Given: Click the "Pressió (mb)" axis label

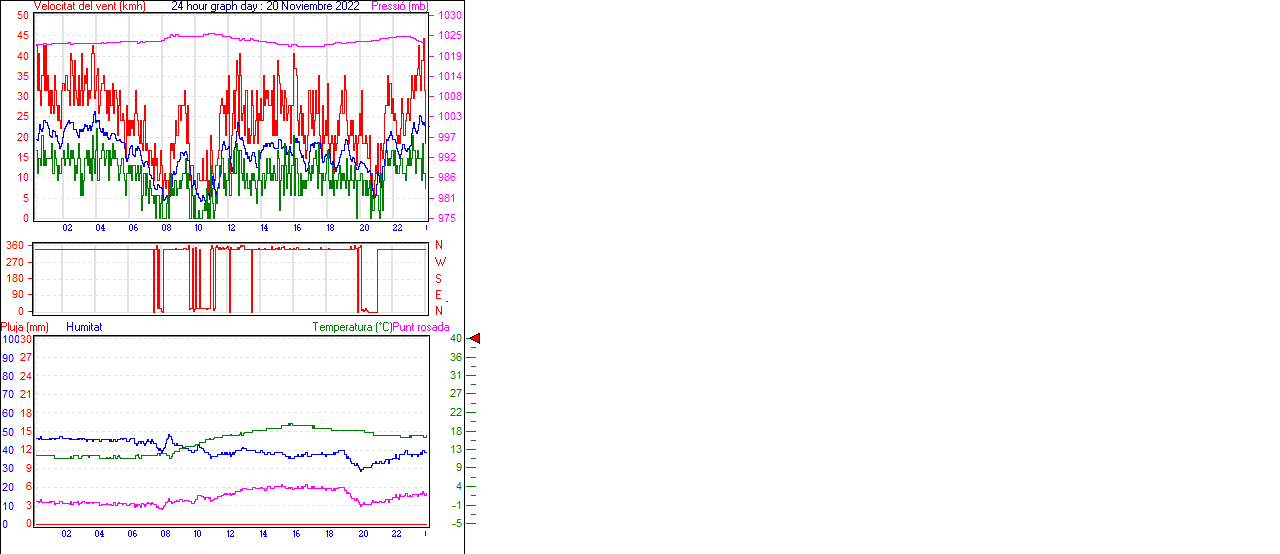Looking at the screenshot, I should click(399, 6).
